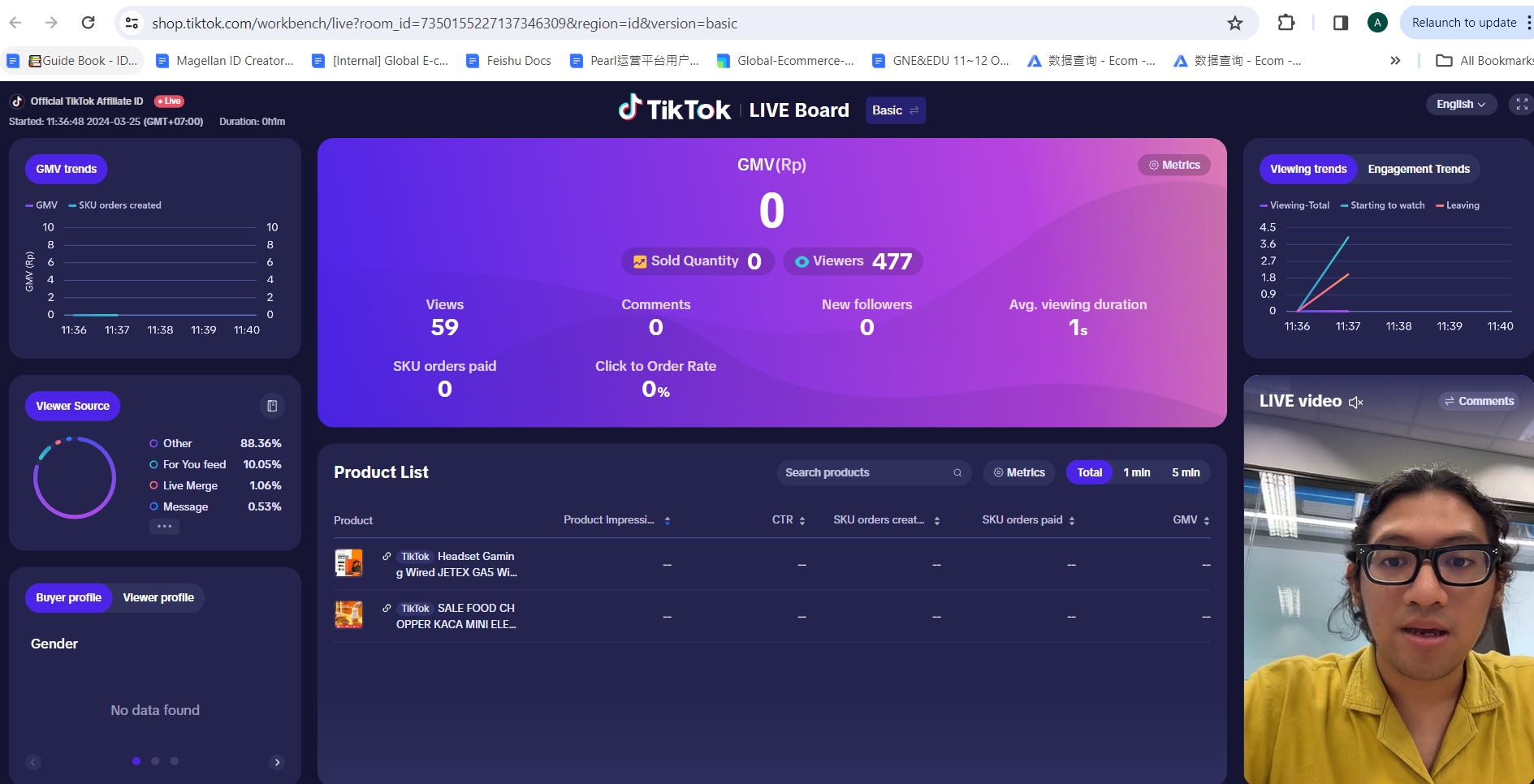Image resolution: width=1534 pixels, height=784 pixels.
Task: Enter fullscreen mode for the LIVE Board
Action: (x=1521, y=105)
